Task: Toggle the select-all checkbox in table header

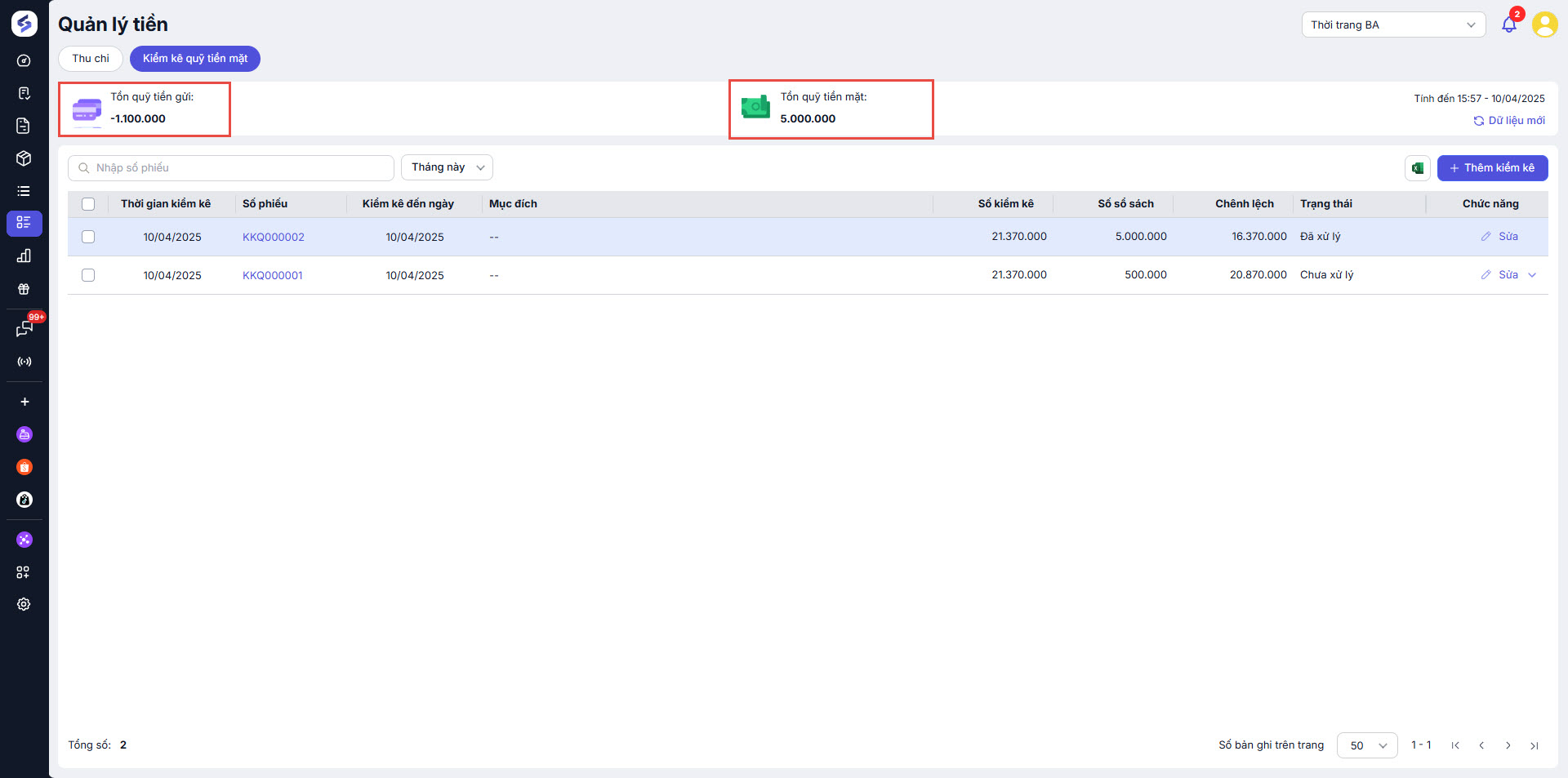Action: click(88, 204)
